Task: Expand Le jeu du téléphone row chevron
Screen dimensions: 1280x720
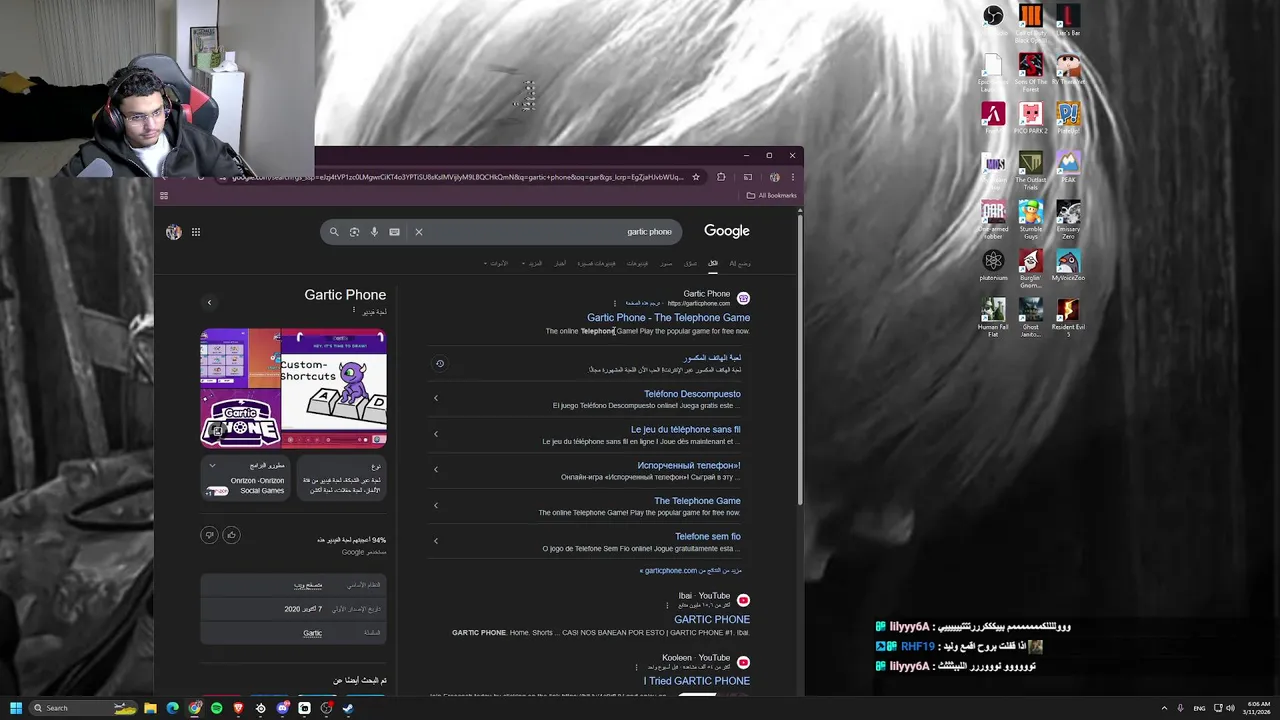Action: click(x=436, y=434)
